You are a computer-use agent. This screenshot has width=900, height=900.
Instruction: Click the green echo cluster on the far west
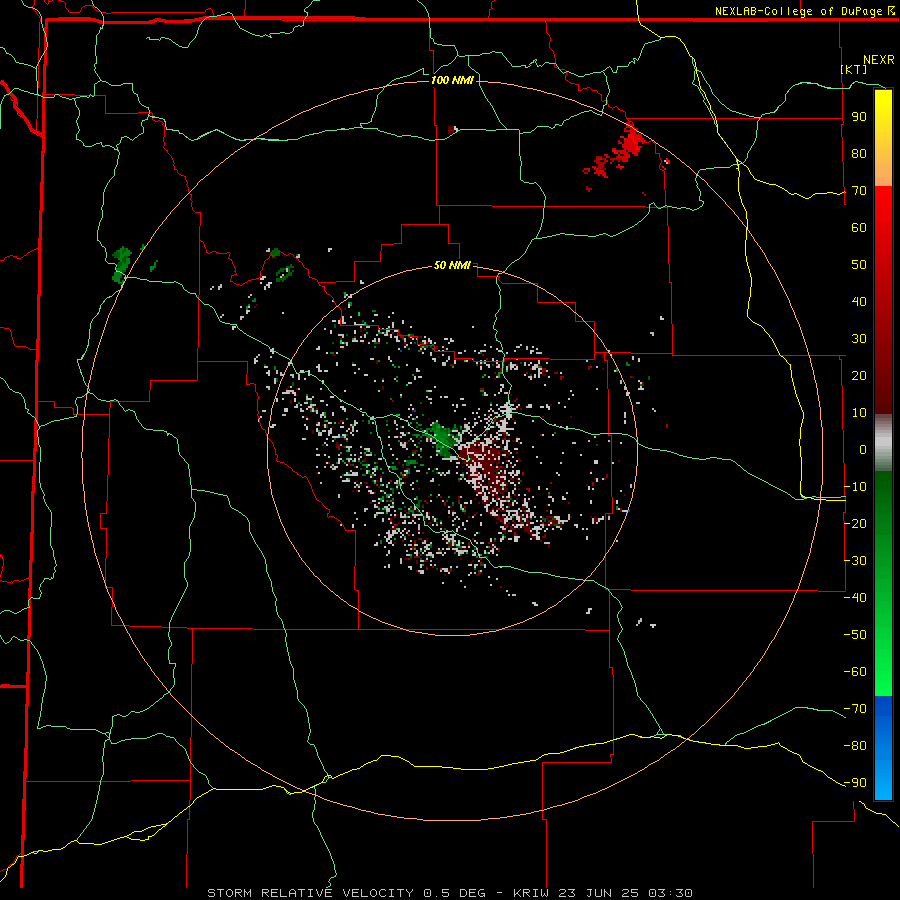(122, 264)
